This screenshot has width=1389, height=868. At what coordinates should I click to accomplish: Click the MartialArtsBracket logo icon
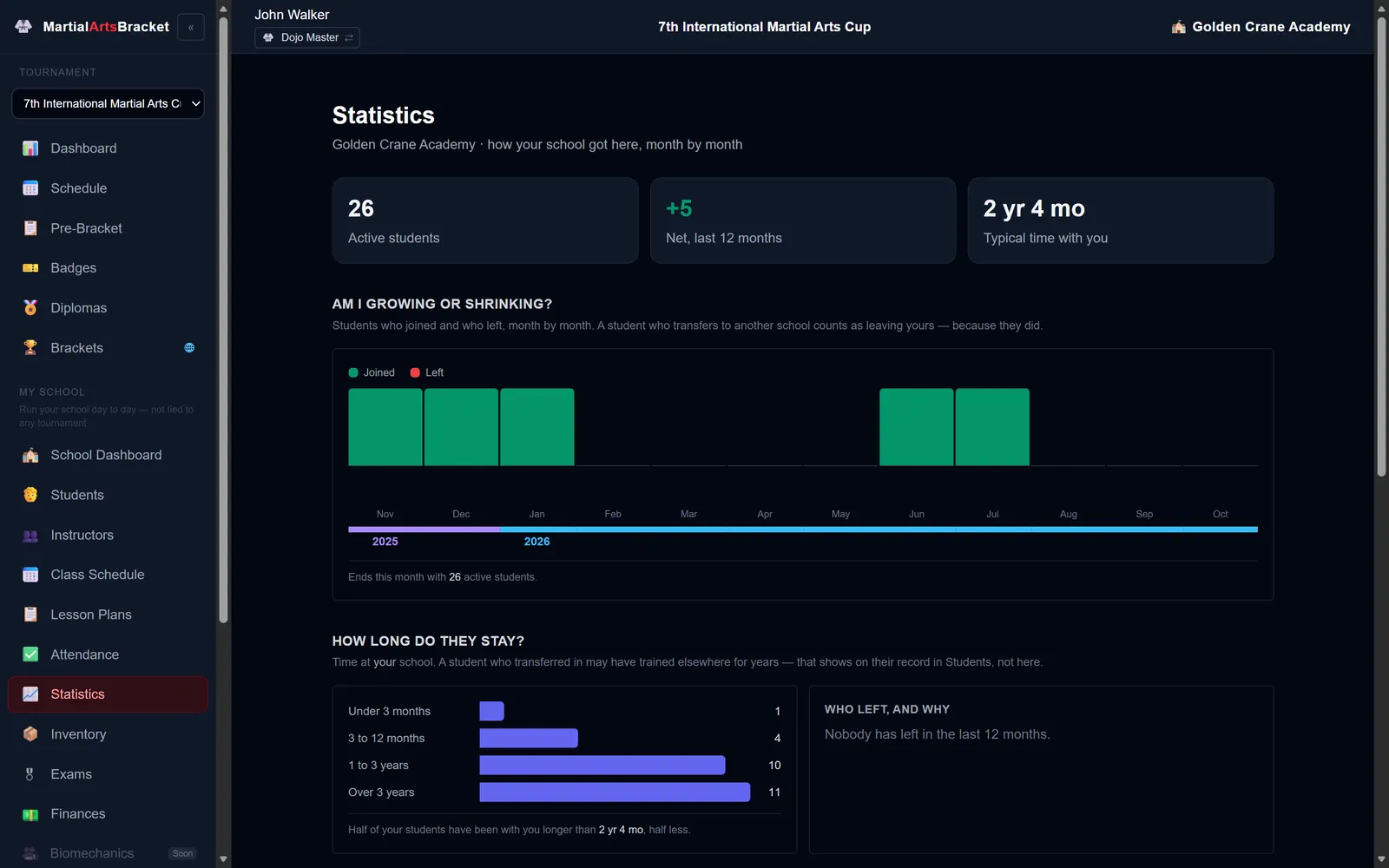point(23,27)
